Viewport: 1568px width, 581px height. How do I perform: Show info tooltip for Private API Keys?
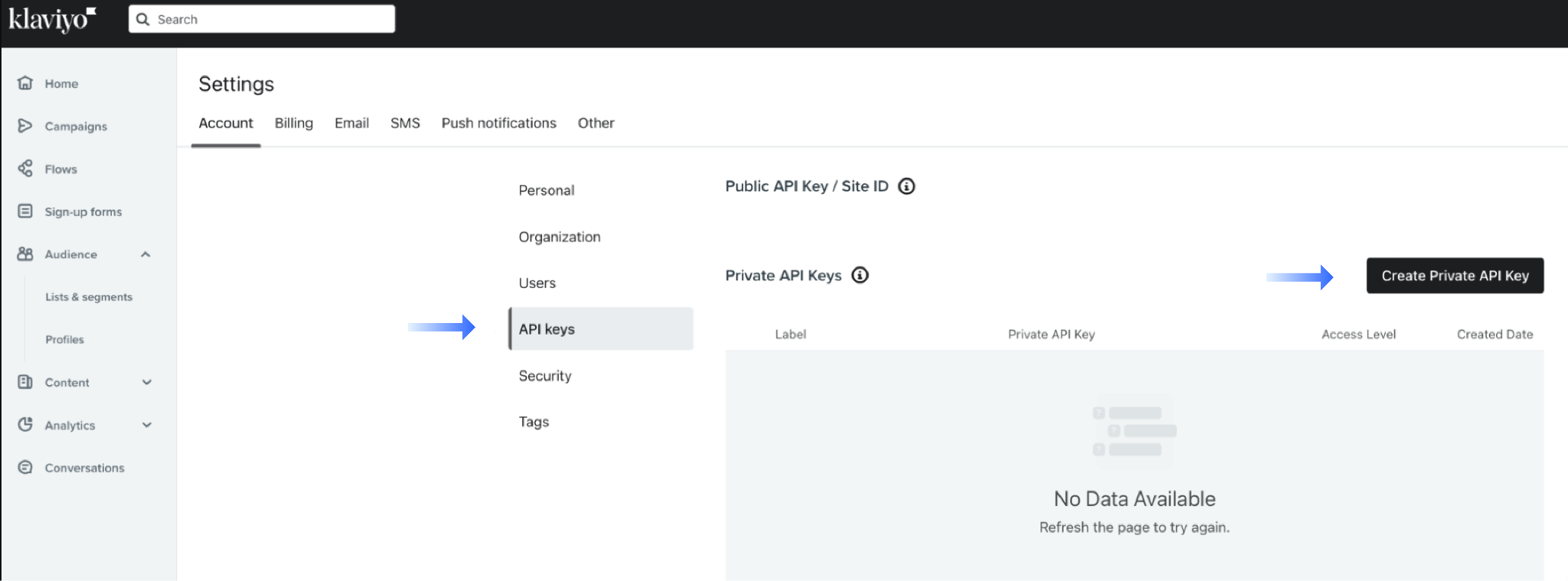[x=860, y=276]
